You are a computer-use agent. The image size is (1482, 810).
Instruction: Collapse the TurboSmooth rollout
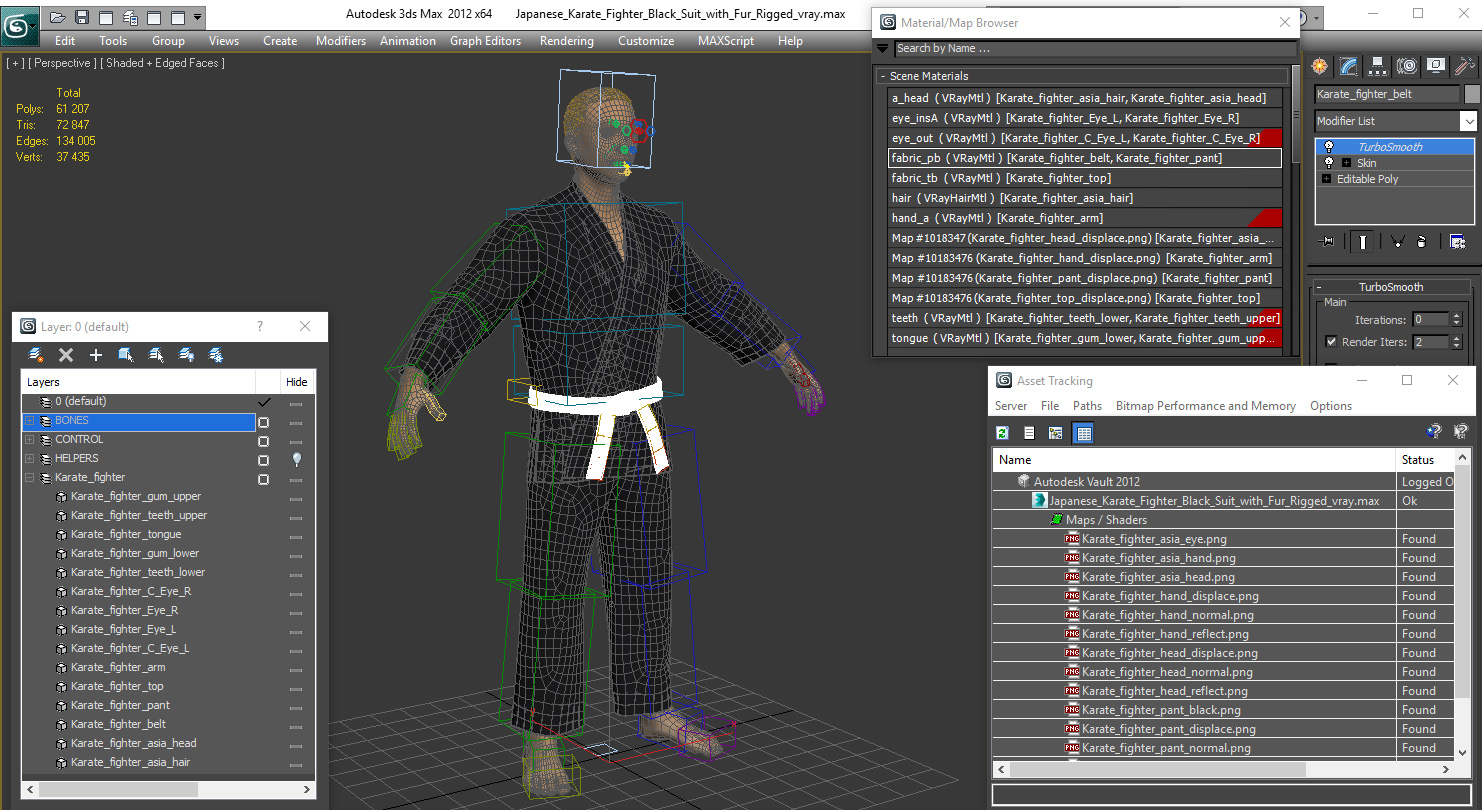[1390, 287]
